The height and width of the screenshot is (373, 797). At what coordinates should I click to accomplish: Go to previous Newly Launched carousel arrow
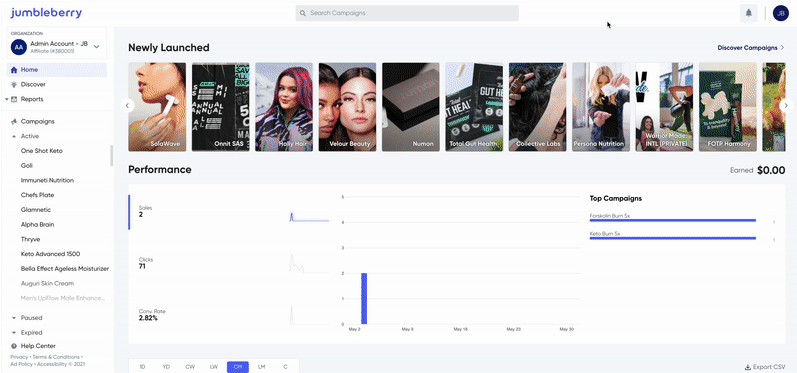[127, 106]
